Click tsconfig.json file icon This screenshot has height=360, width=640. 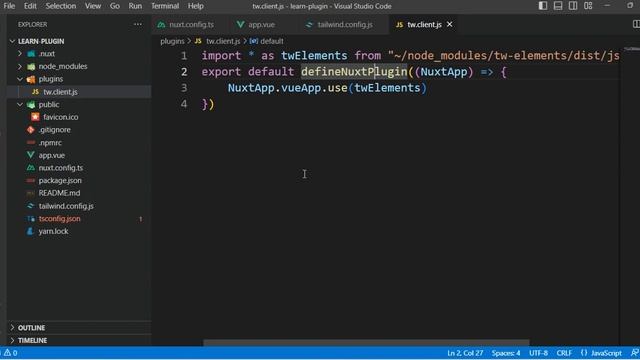tap(31, 219)
